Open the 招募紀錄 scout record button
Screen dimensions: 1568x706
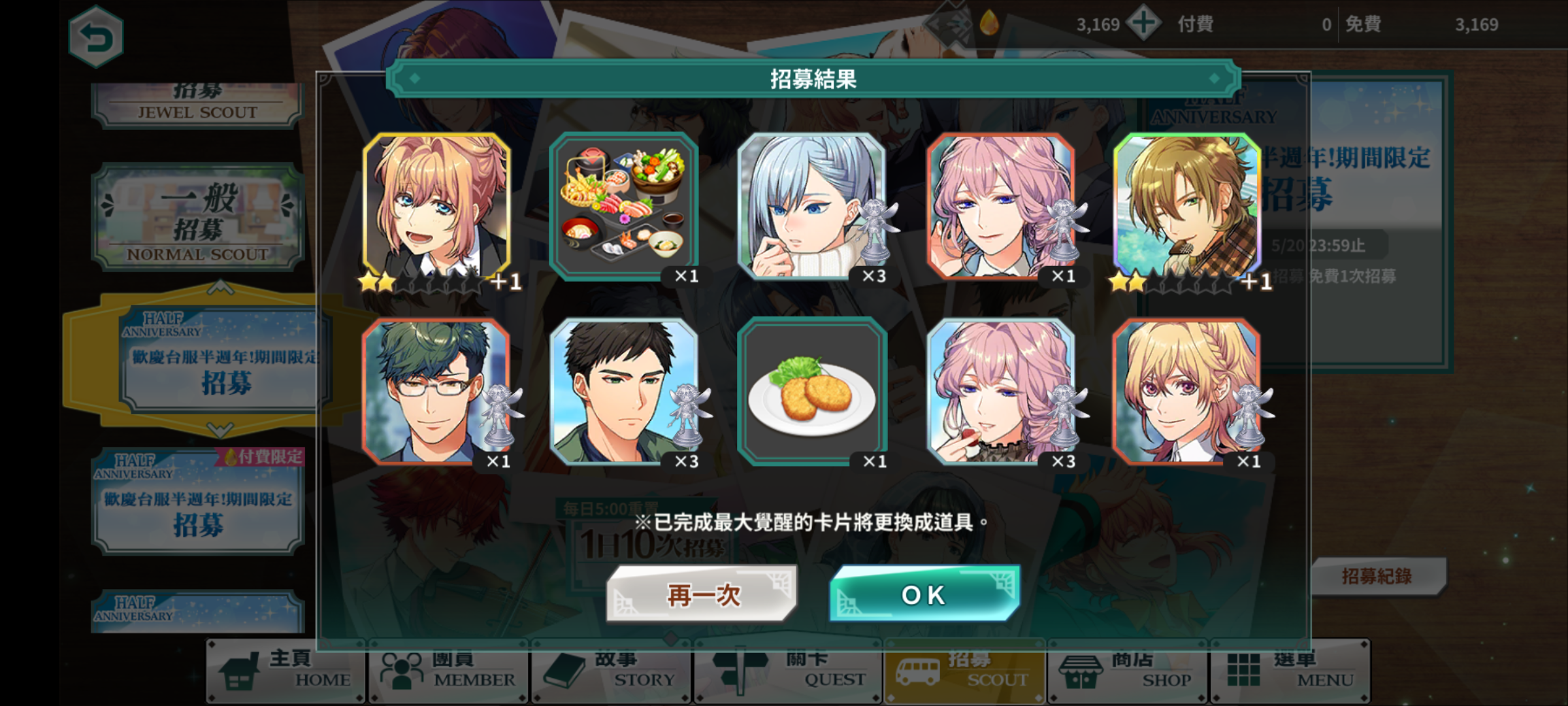1377,576
